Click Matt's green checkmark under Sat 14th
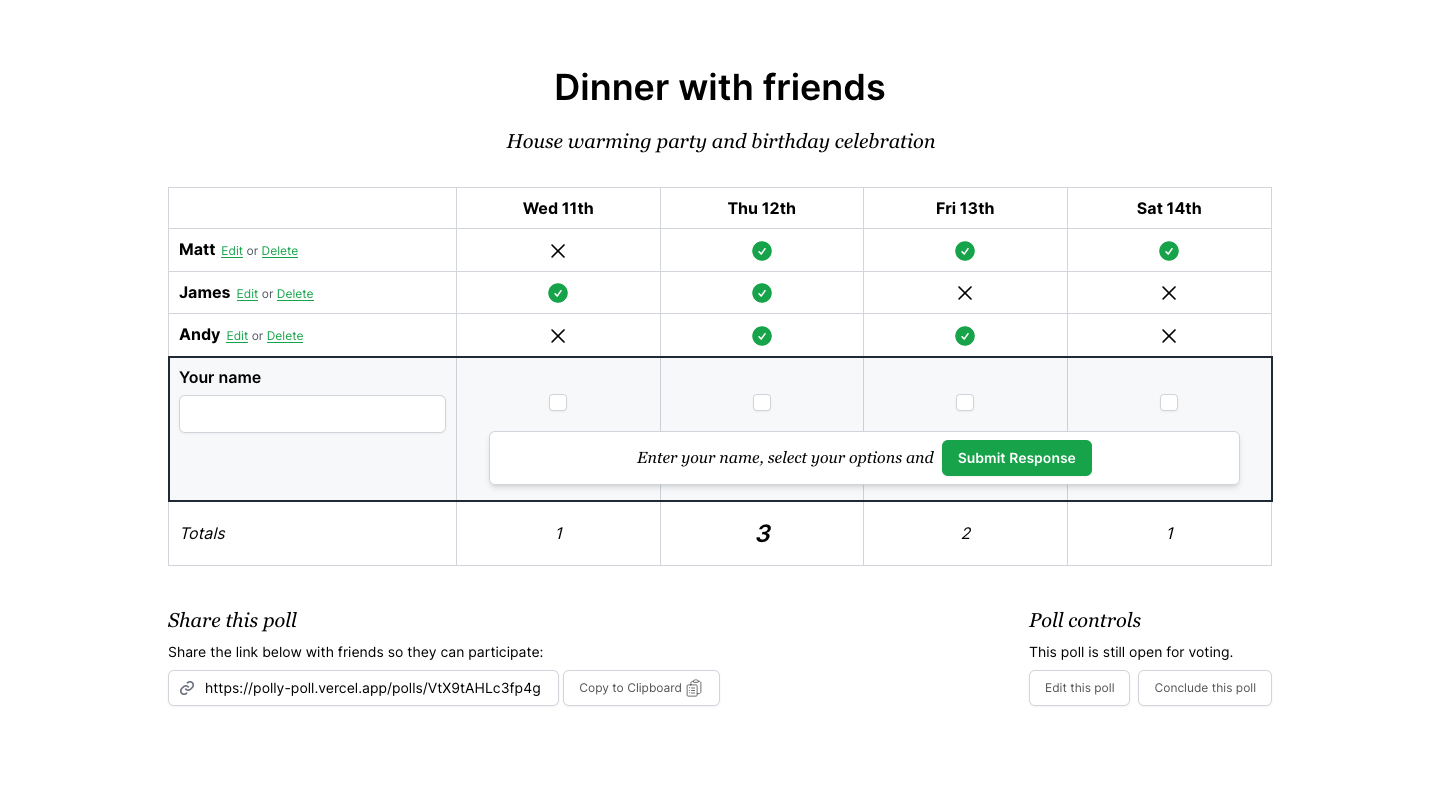The height and width of the screenshot is (790, 1440). 1169,251
